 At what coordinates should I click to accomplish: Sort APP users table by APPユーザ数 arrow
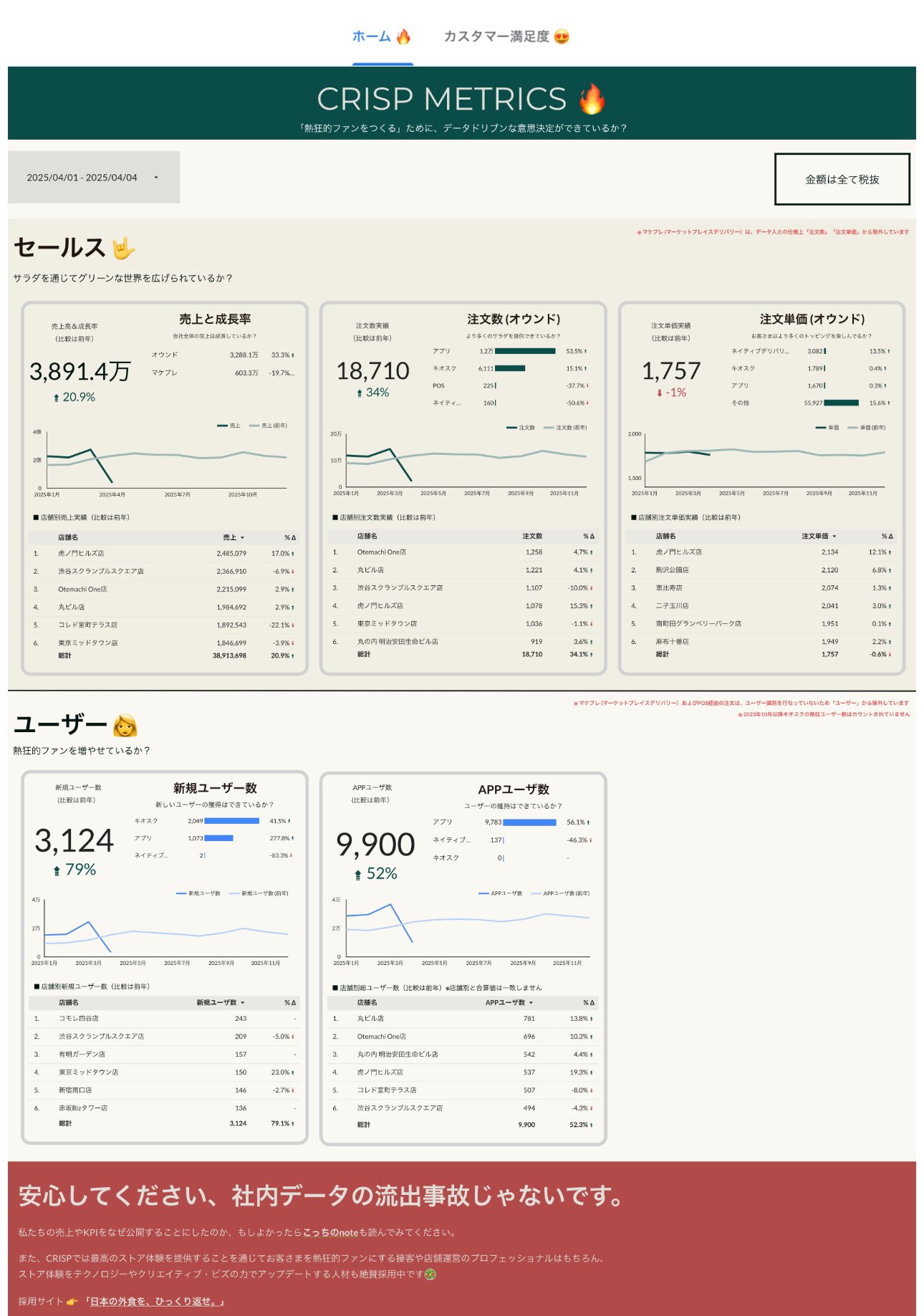click(x=531, y=1003)
